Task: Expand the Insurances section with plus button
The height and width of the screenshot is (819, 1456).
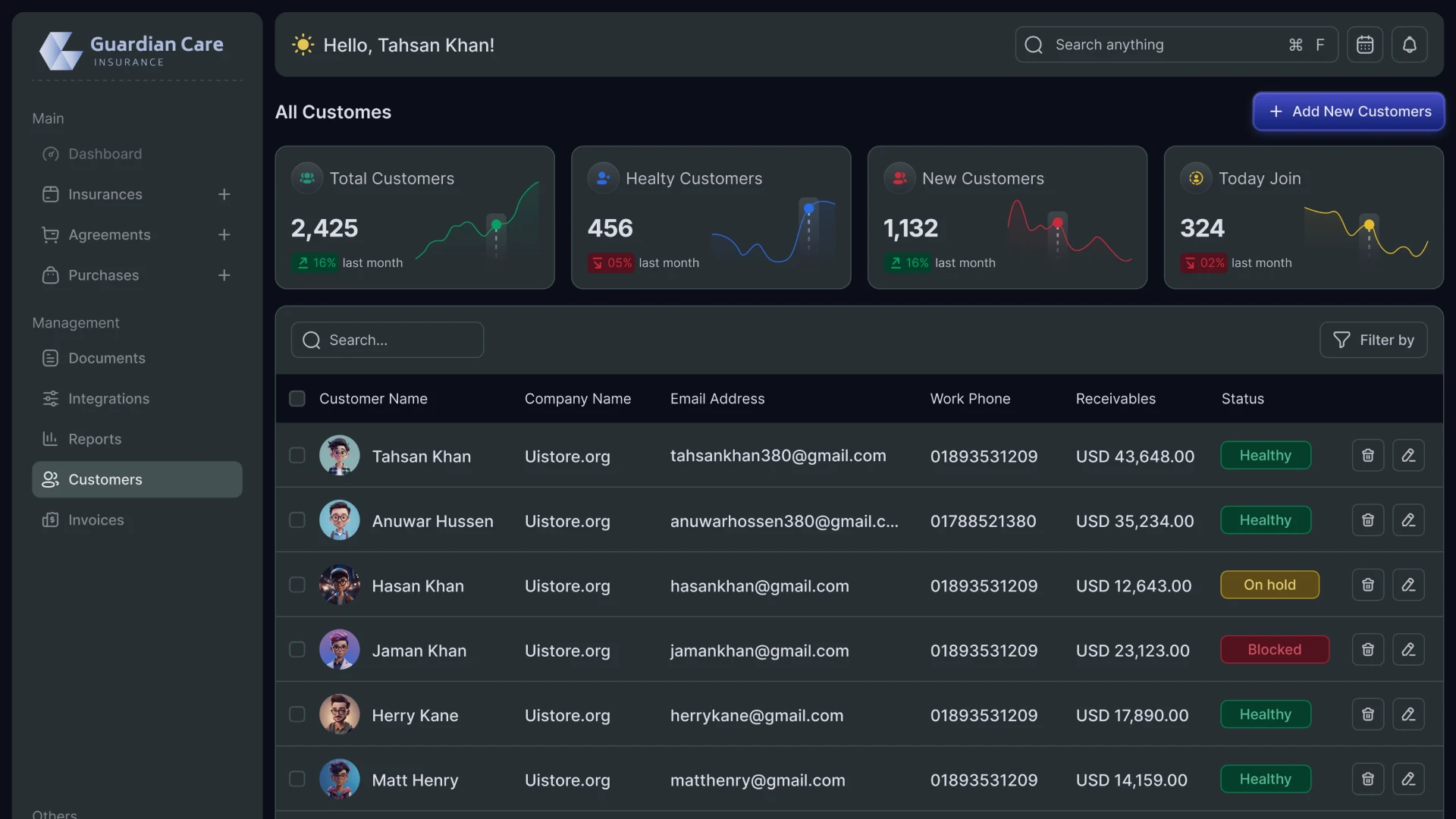Action: pos(224,194)
